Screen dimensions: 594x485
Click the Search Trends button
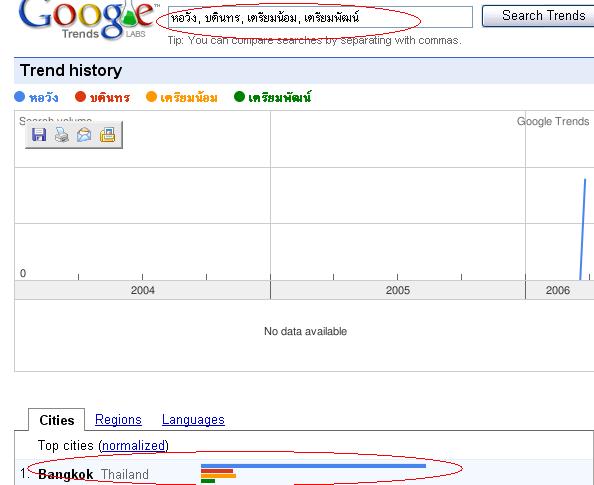tap(539, 16)
